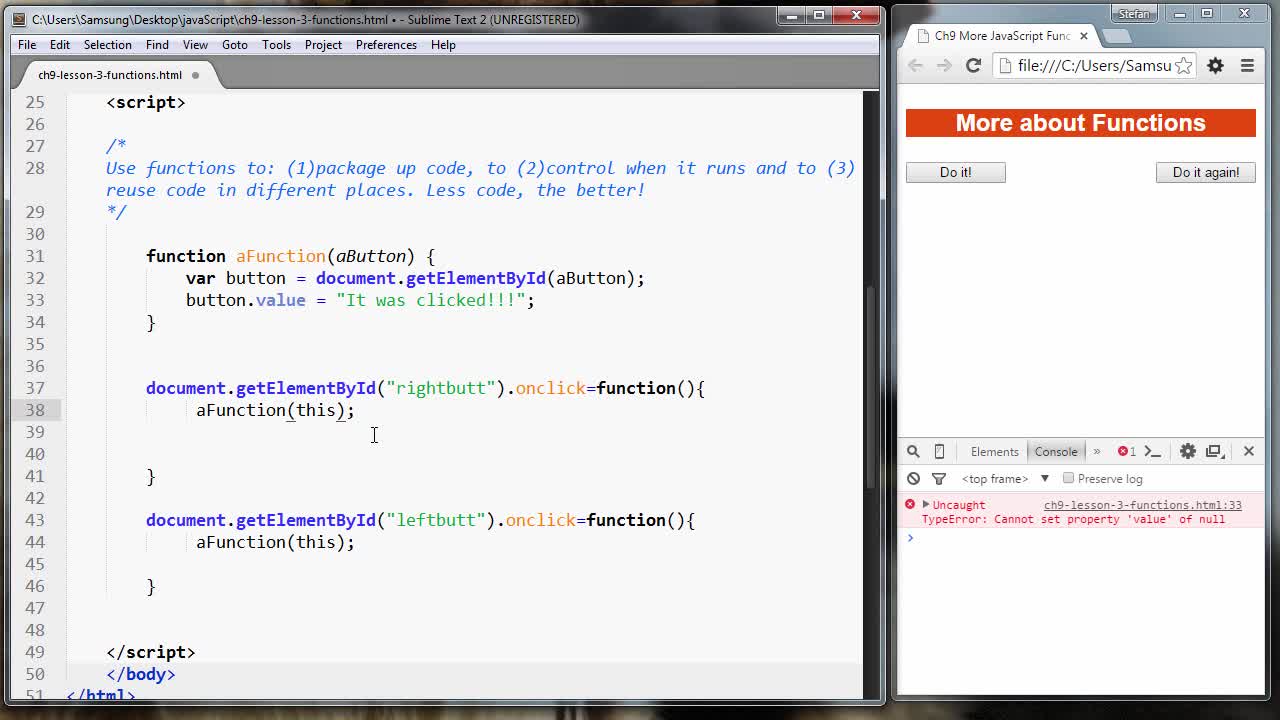Maximize the Chrome window

(x=1207, y=13)
